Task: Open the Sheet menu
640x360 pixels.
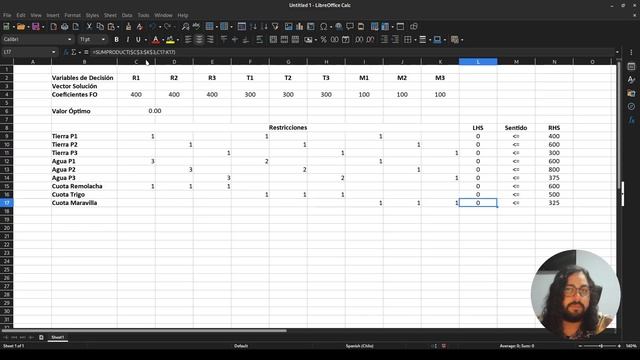Action: tap(110, 15)
